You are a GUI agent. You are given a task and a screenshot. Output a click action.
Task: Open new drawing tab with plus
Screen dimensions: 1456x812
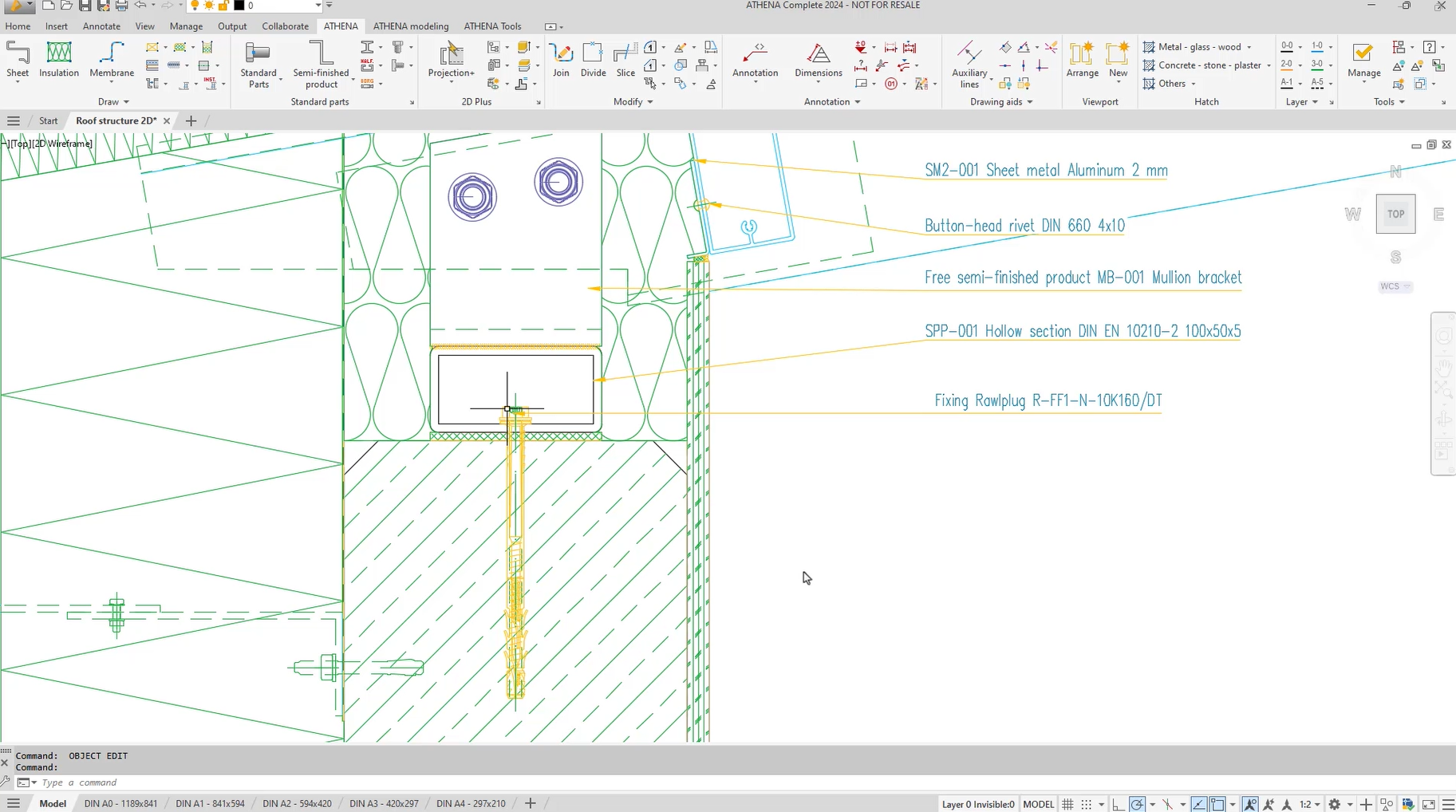[191, 121]
